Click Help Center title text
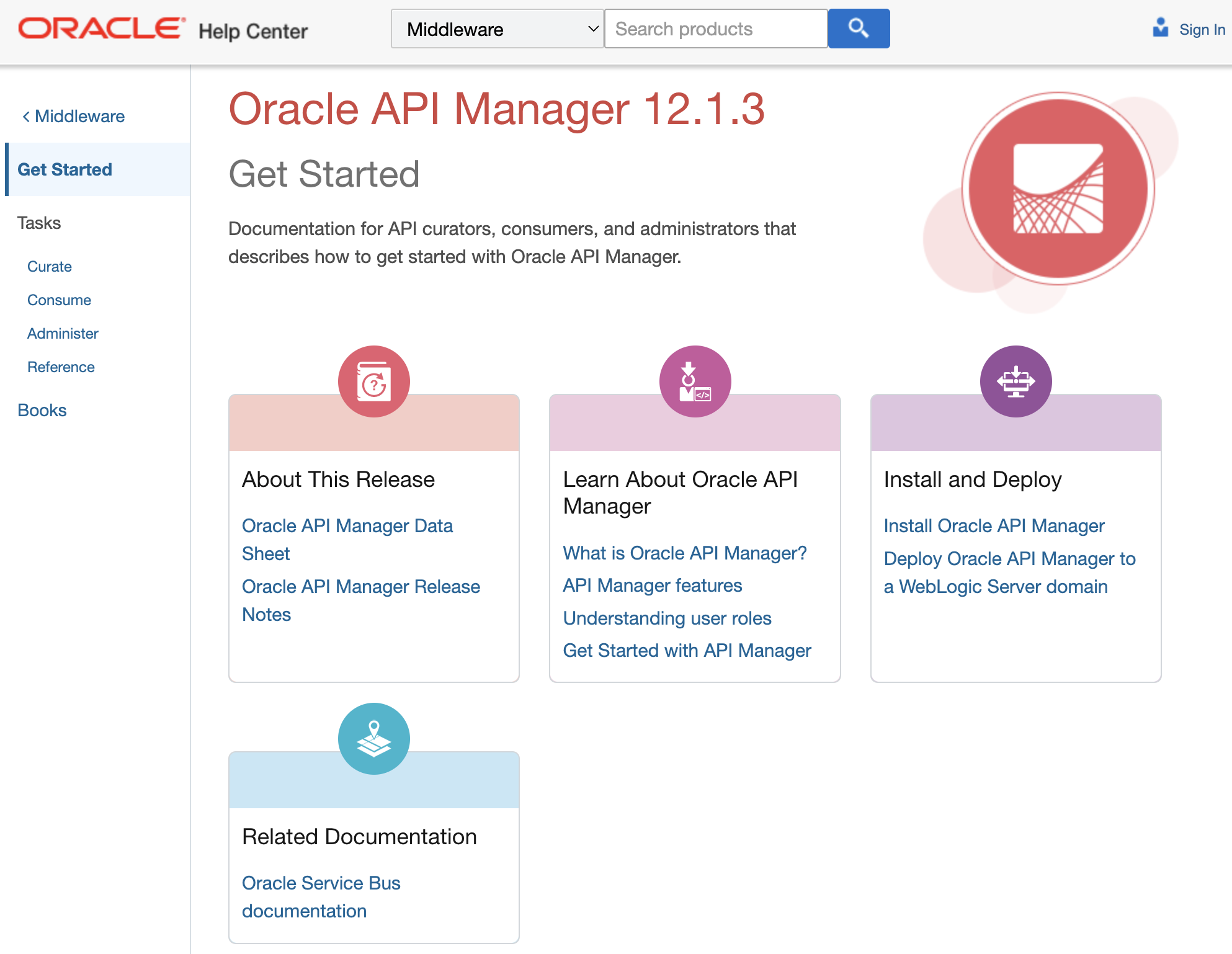This screenshot has height=954, width=1232. click(x=253, y=31)
